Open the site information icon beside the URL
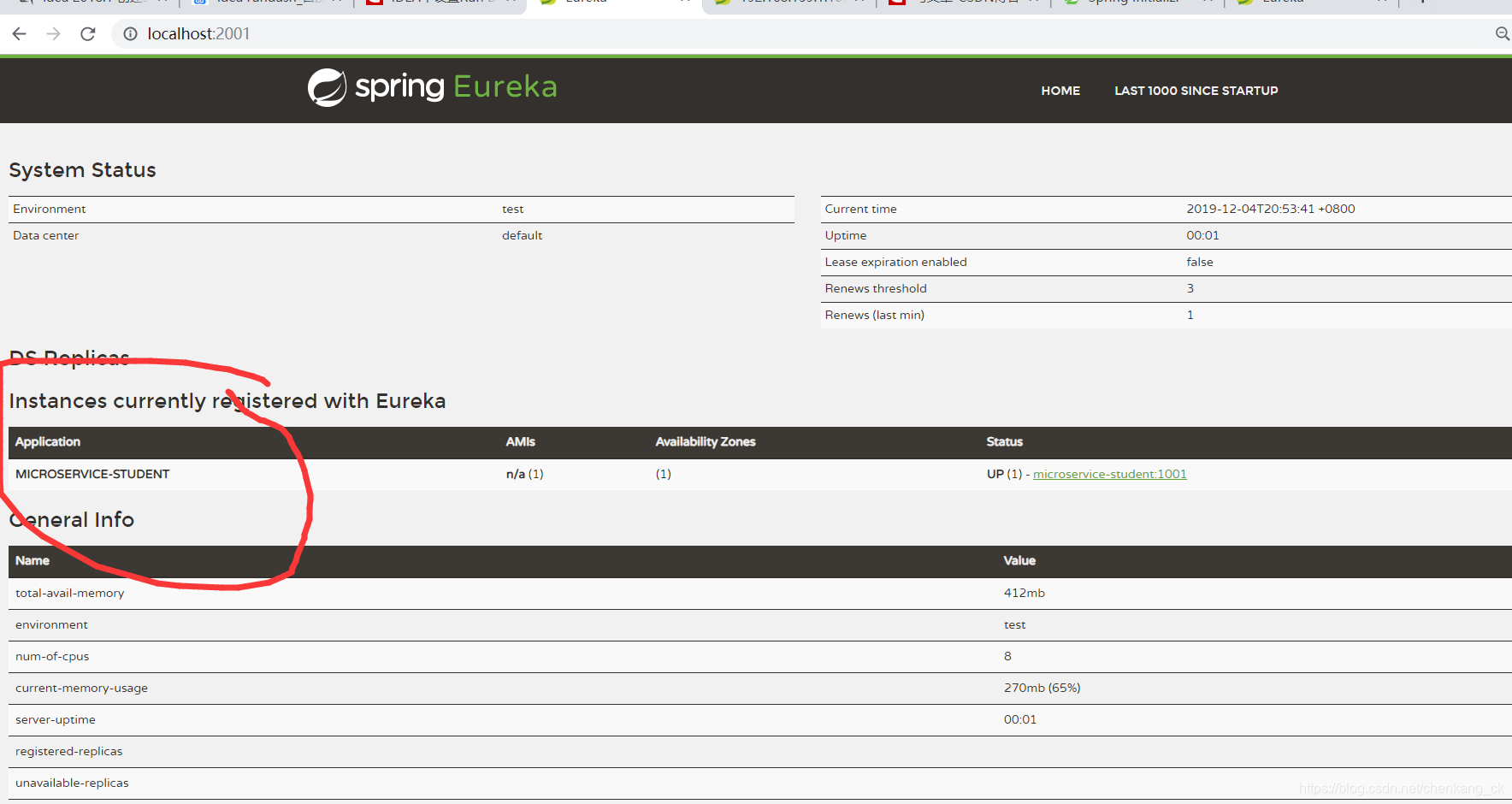Screen dimensions: 1512x804 tap(131, 34)
